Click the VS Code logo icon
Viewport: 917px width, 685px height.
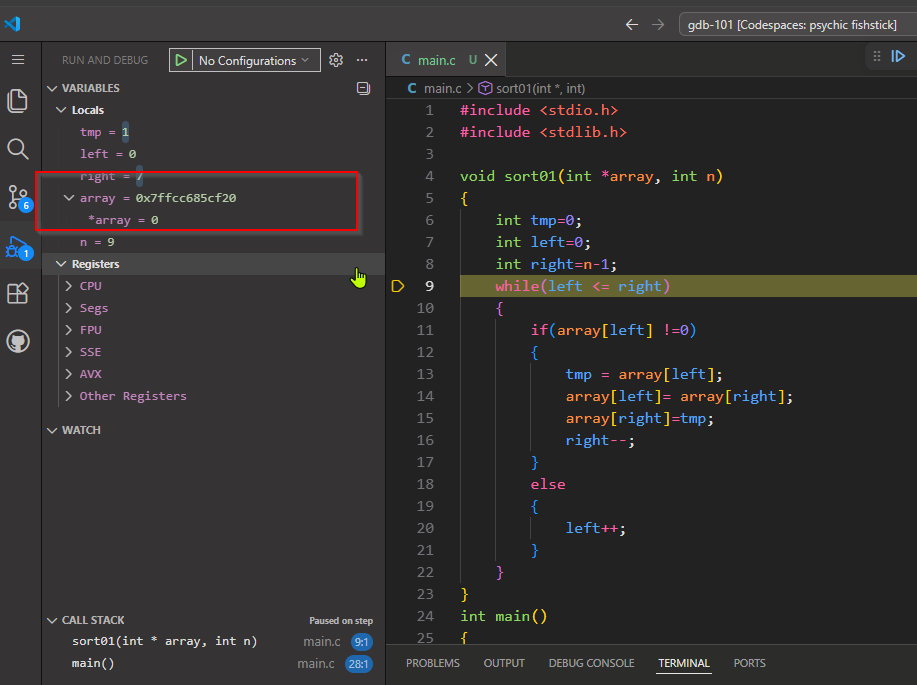tap(13, 23)
